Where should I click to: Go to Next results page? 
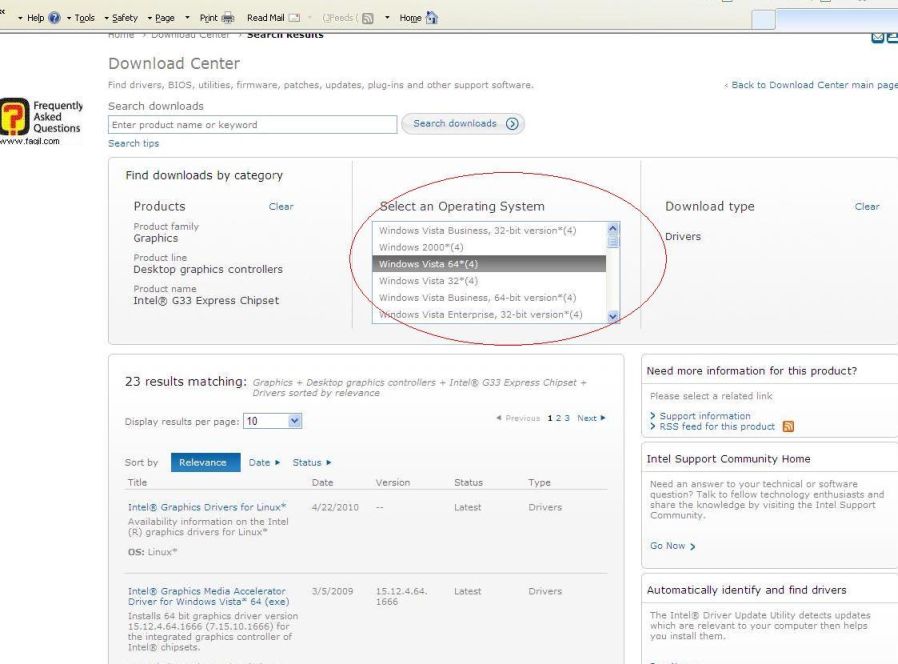pos(591,418)
